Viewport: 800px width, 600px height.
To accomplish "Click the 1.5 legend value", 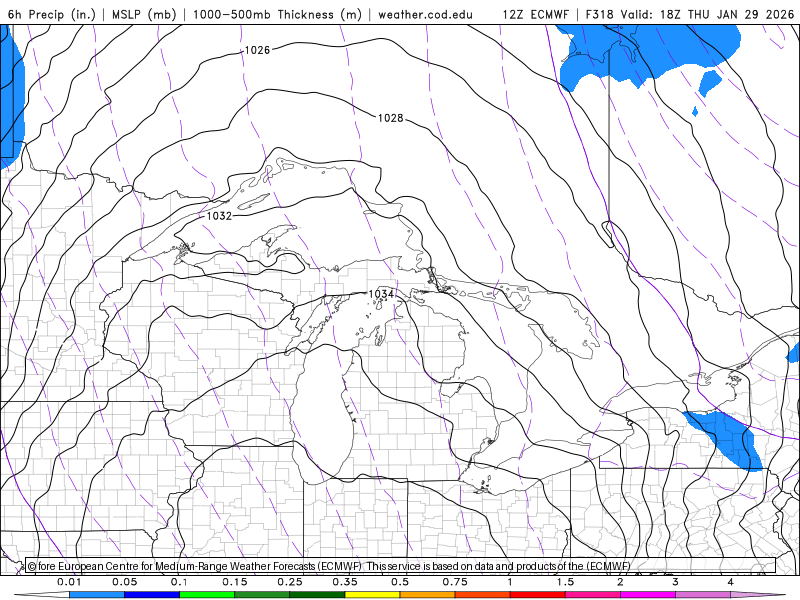I will point(565,582).
